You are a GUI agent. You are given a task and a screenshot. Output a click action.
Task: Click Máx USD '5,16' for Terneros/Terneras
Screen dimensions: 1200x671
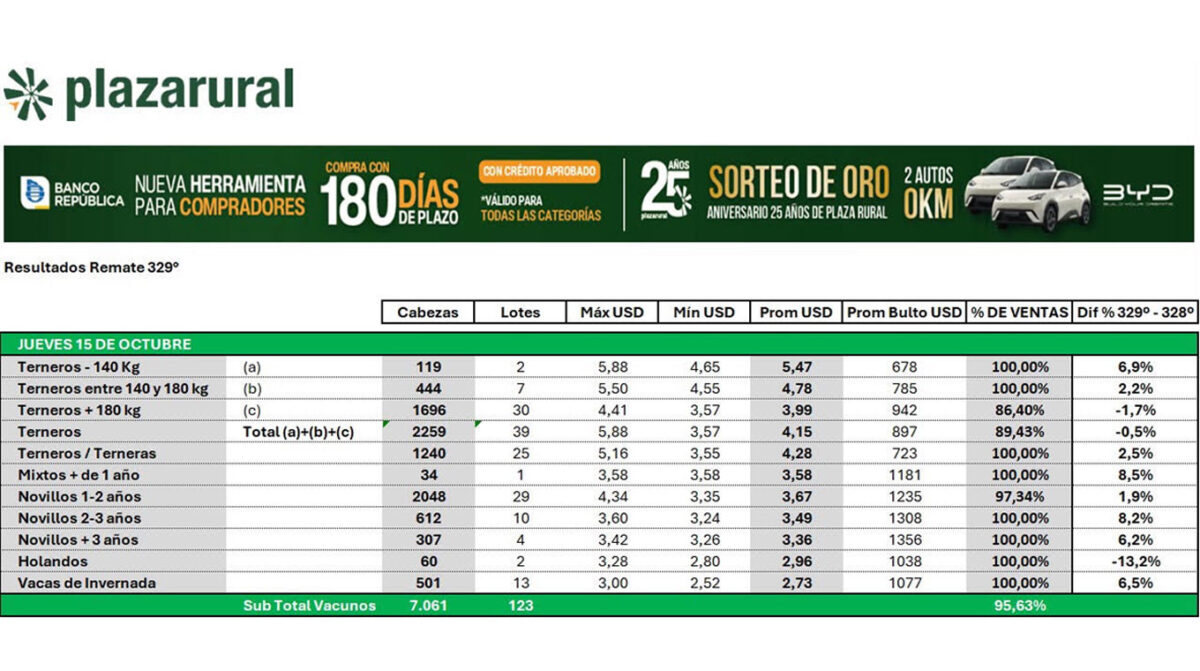(612, 453)
